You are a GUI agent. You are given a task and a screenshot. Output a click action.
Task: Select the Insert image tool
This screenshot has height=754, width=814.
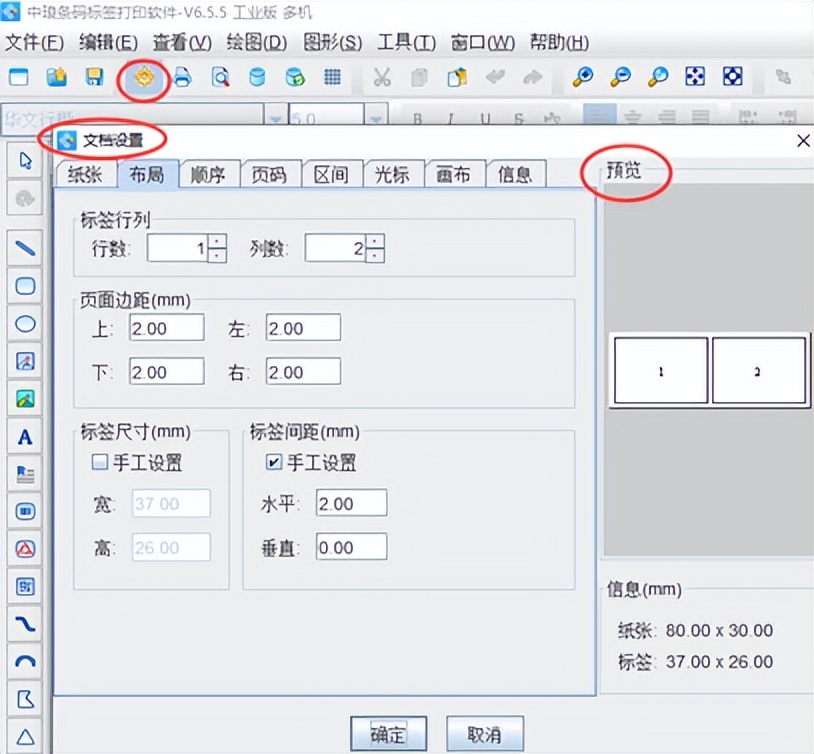point(25,399)
